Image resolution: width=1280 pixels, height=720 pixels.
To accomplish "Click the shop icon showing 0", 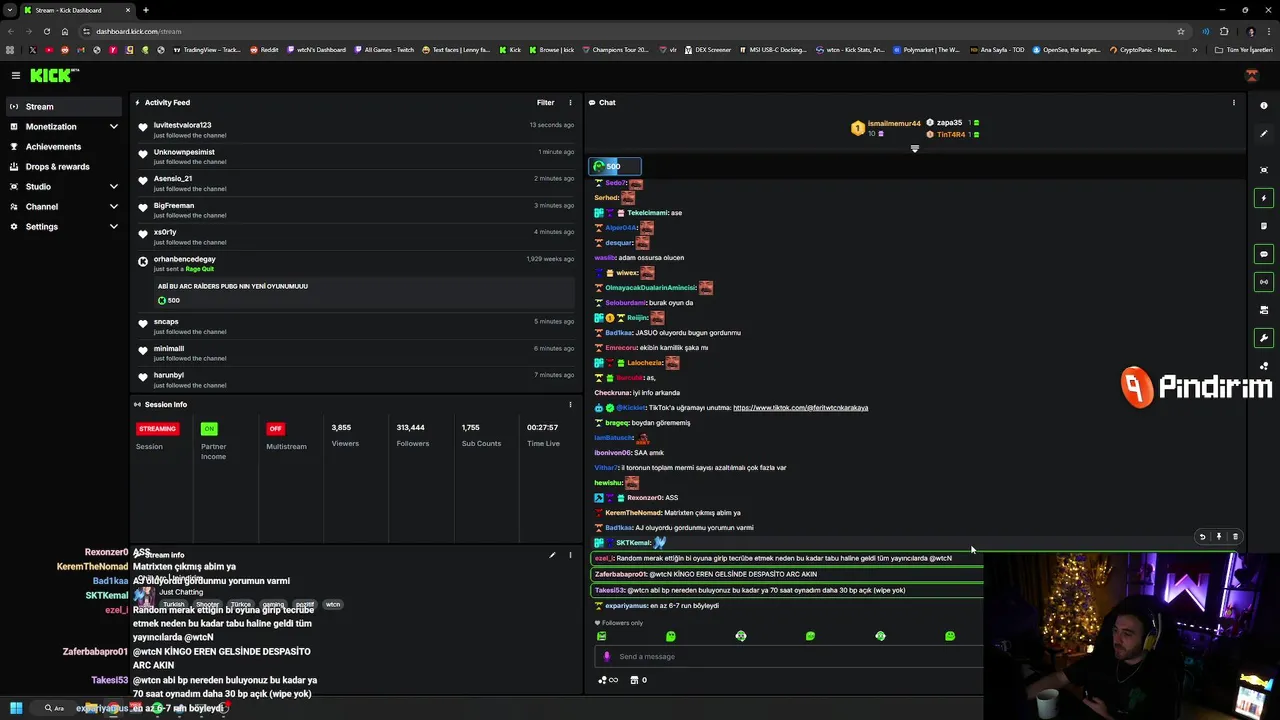I will click(x=638, y=680).
